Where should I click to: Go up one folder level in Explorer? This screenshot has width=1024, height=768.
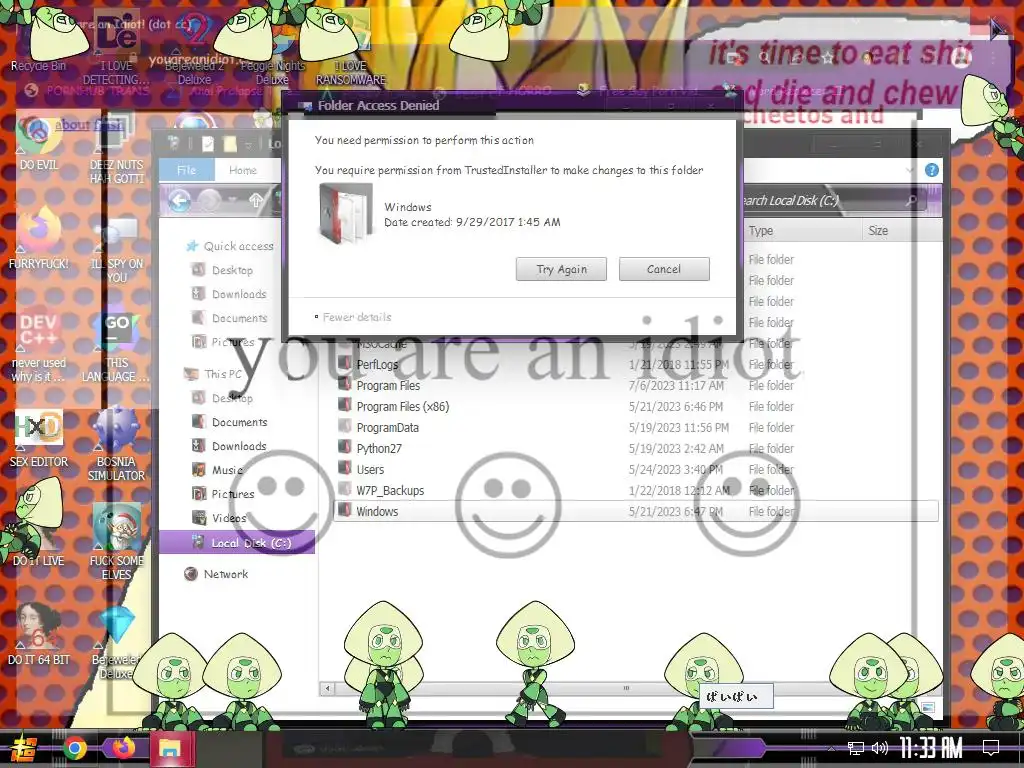tap(256, 200)
